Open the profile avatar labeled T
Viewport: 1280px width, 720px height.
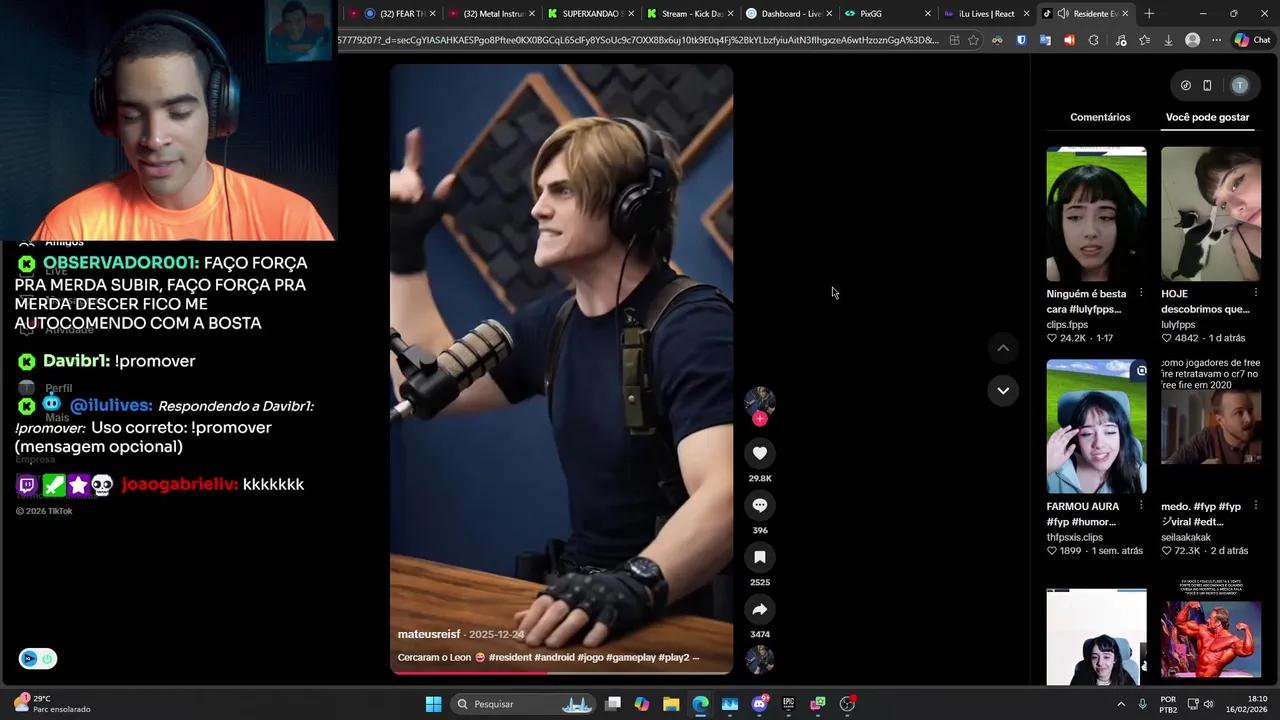[1240, 86]
